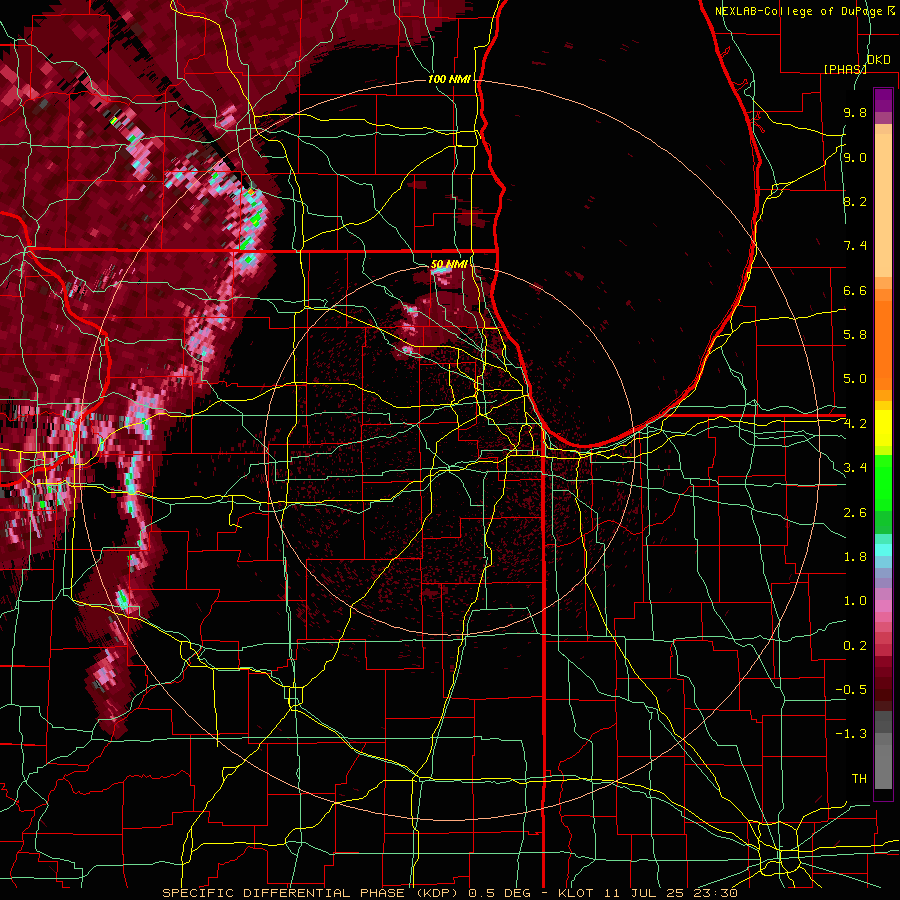
Task: Click the 7.4 scale value
Action: point(855,246)
